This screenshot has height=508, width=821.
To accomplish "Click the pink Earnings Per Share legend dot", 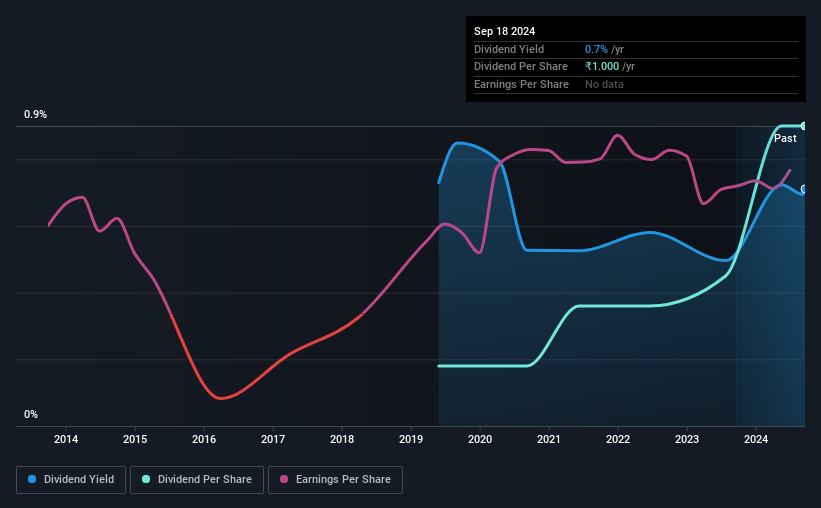I will click(284, 479).
